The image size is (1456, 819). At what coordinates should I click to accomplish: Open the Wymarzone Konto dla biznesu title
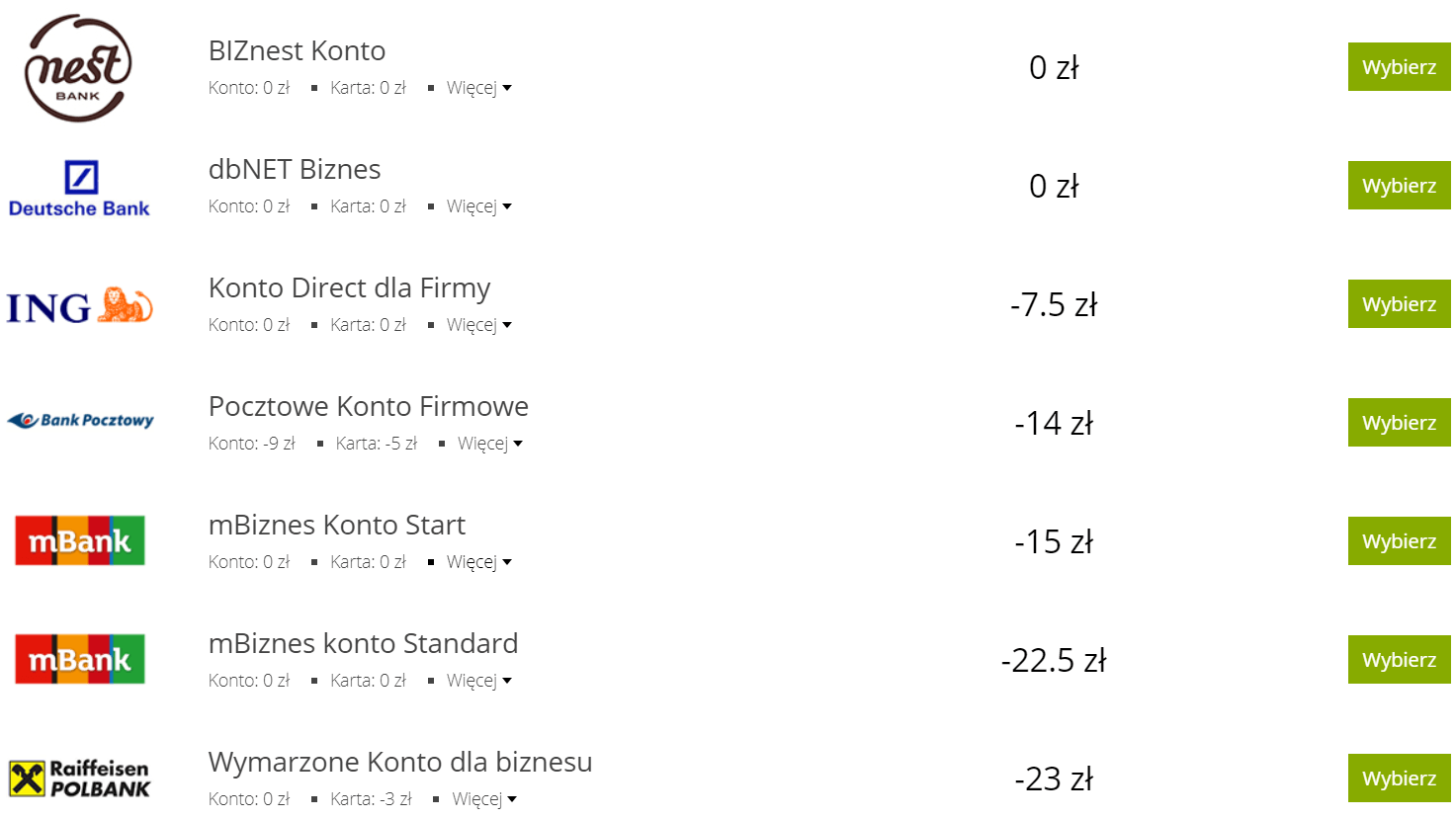coord(400,763)
